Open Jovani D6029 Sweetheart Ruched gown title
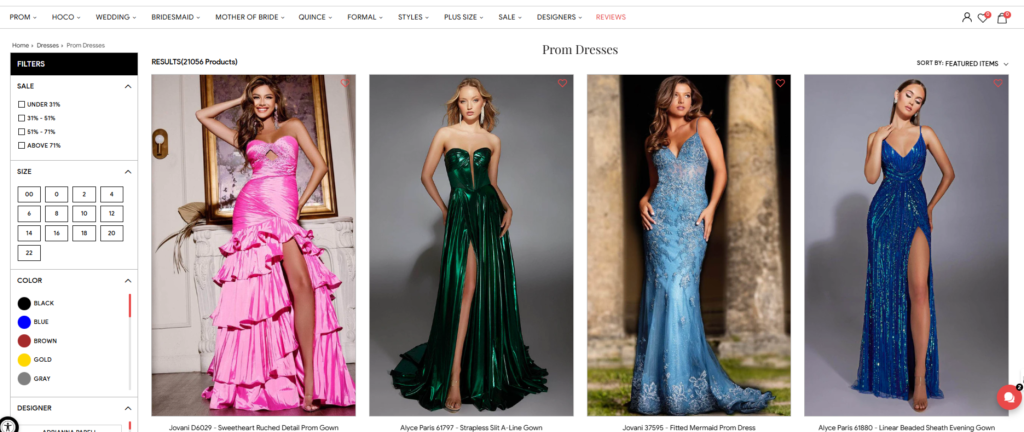The height and width of the screenshot is (432, 1024). 254,428
